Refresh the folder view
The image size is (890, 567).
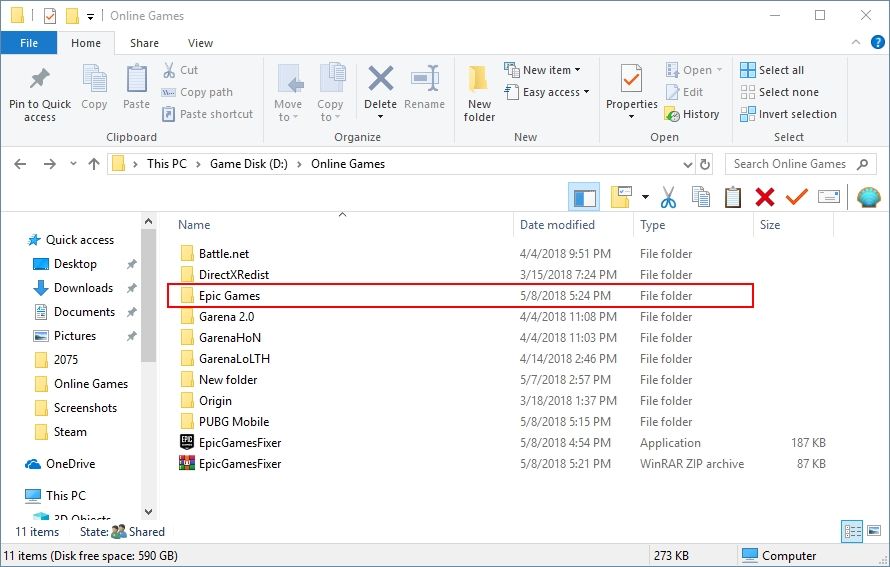pyautogui.click(x=706, y=165)
